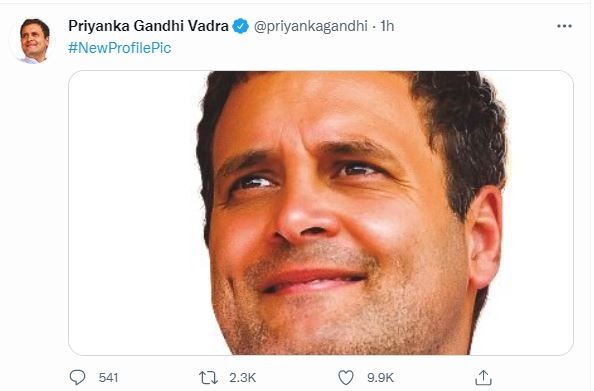Click the blue verified badge
The image size is (594, 391).
pyautogui.click(x=241, y=26)
